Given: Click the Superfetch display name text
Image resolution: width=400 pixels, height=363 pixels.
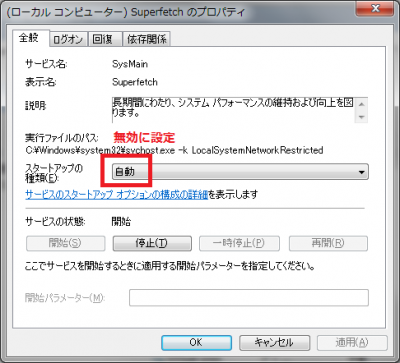Looking at the screenshot, I should tap(135, 82).
